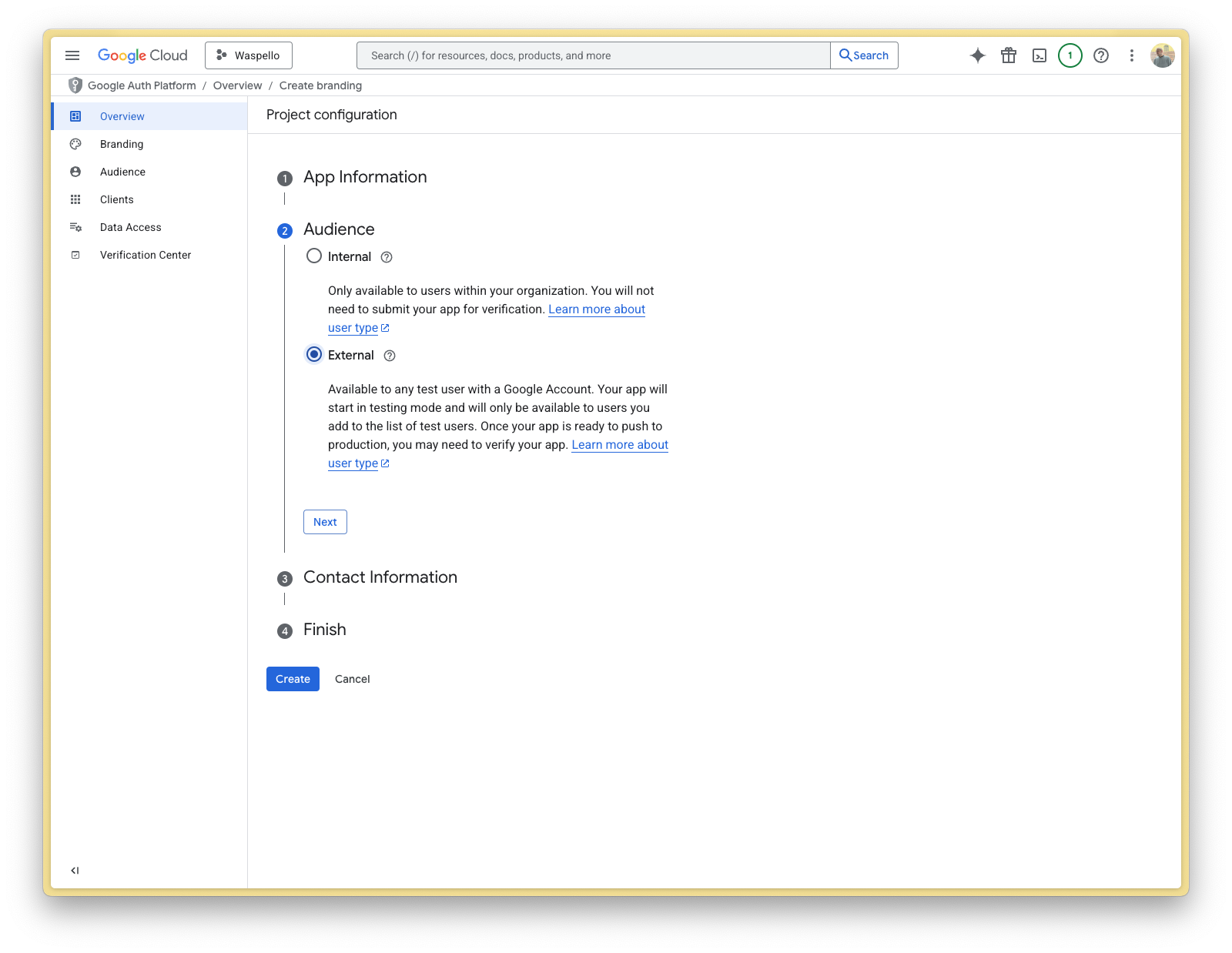The height and width of the screenshot is (953, 1232).
Task: Open the Verification Center checkmark icon
Action: click(x=75, y=255)
